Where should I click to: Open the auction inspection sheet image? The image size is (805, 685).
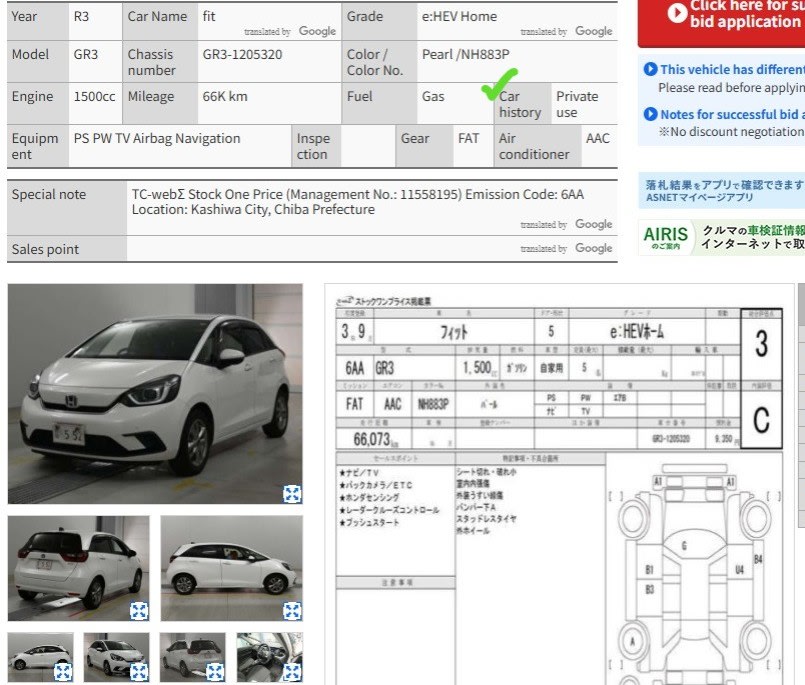click(560, 485)
